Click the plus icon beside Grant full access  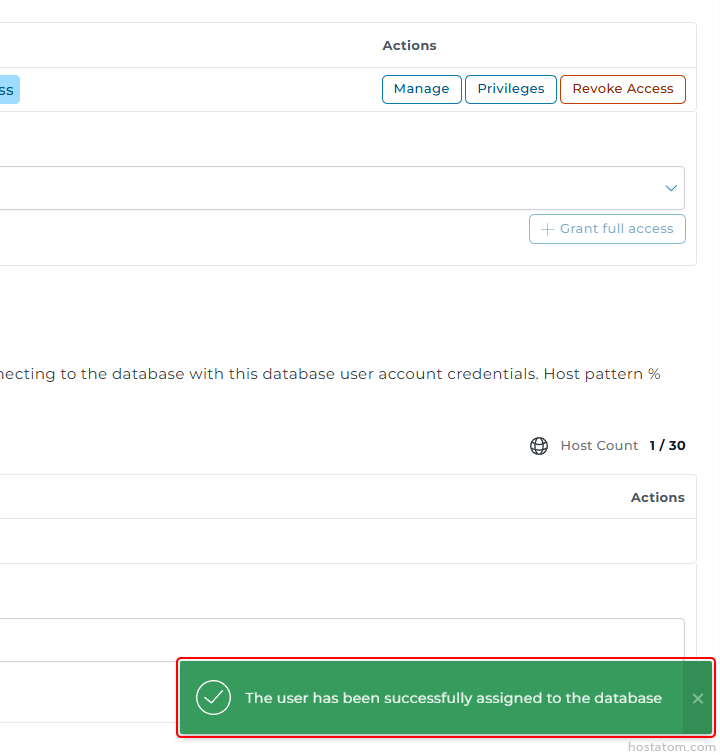547,229
